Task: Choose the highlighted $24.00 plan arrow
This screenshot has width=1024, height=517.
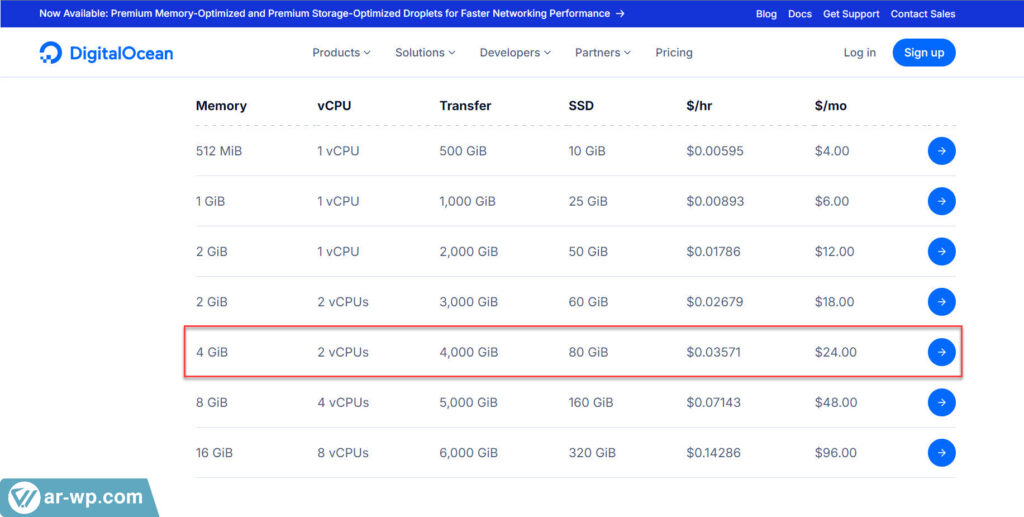Action: [941, 352]
